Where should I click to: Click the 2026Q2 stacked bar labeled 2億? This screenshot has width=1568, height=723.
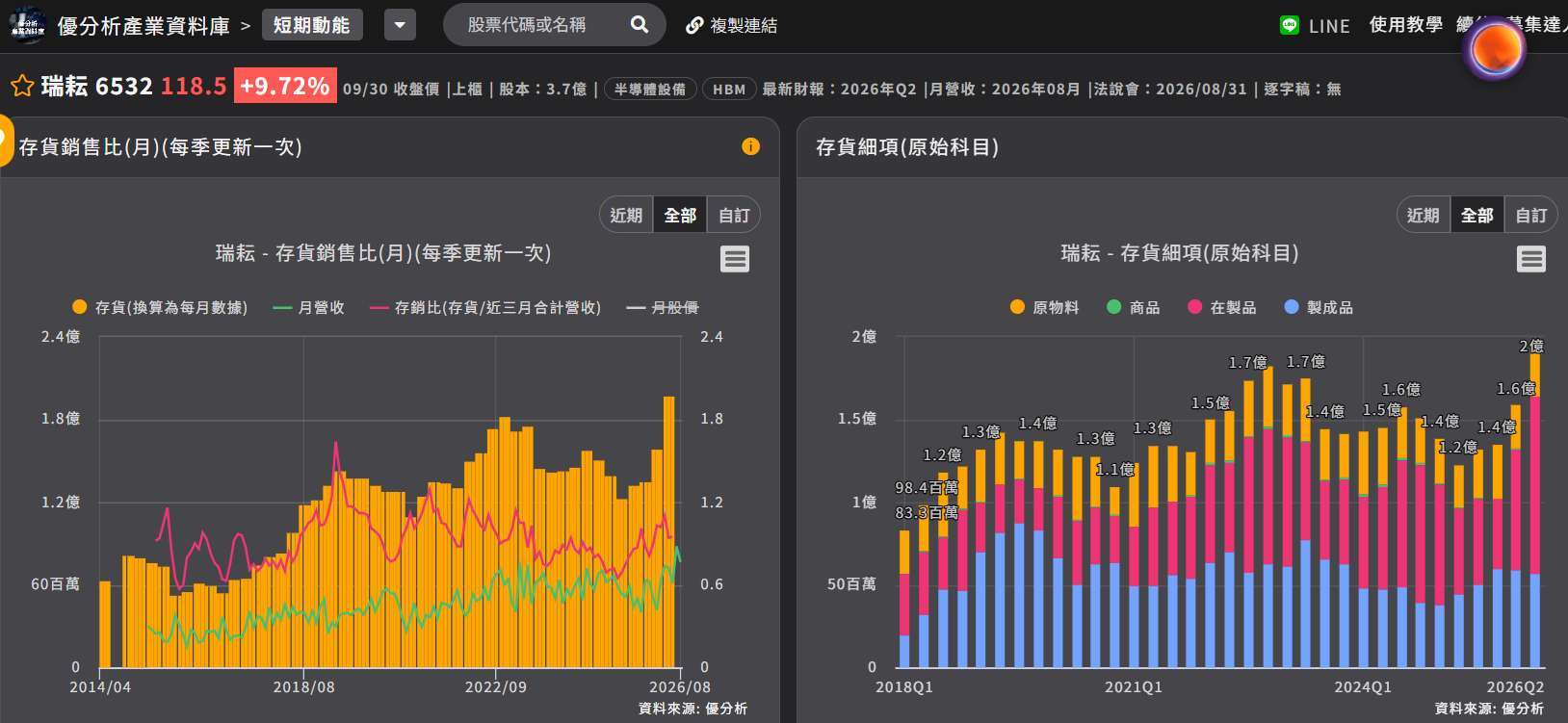tap(1535, 510)
